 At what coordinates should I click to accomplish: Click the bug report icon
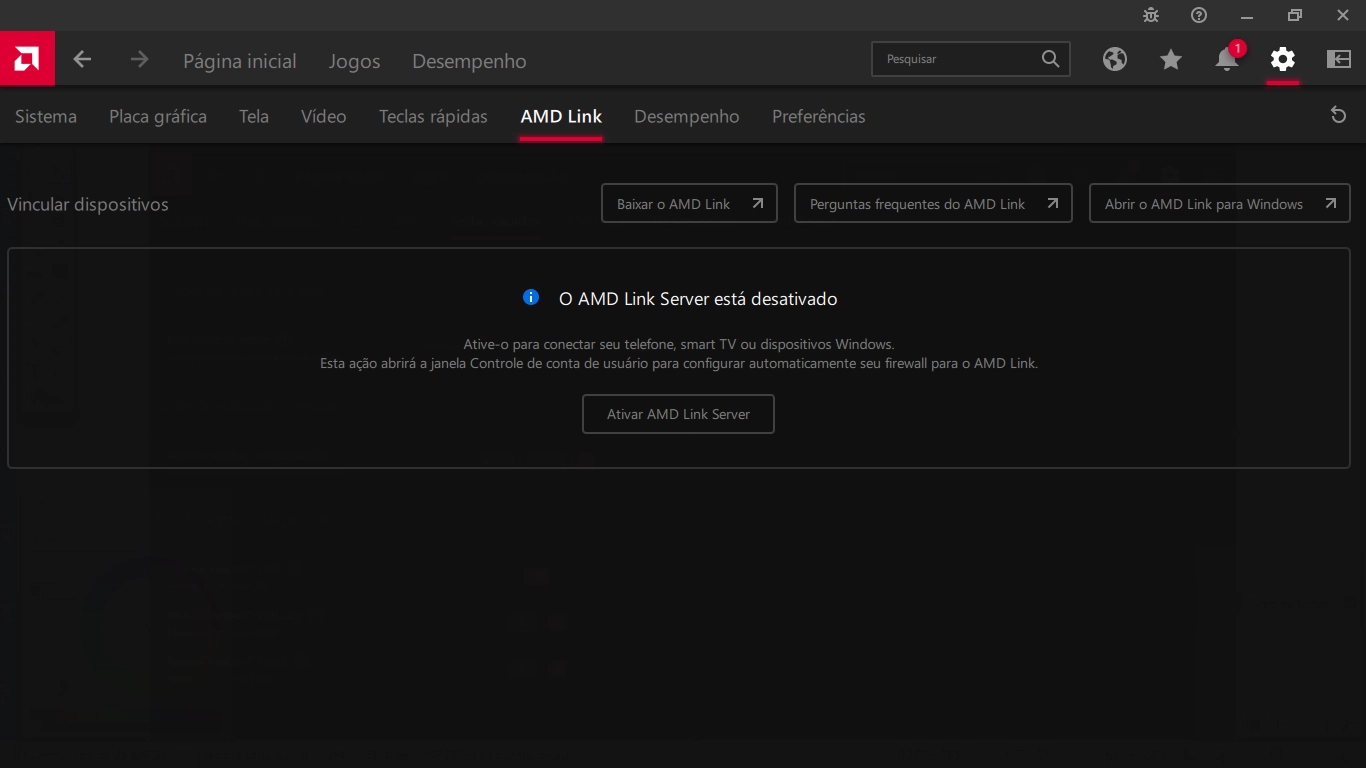[x=1151, y=15]
